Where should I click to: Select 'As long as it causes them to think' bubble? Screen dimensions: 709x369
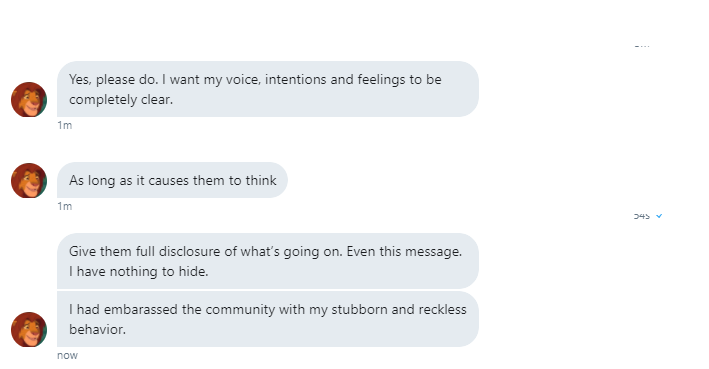point(172,180)
